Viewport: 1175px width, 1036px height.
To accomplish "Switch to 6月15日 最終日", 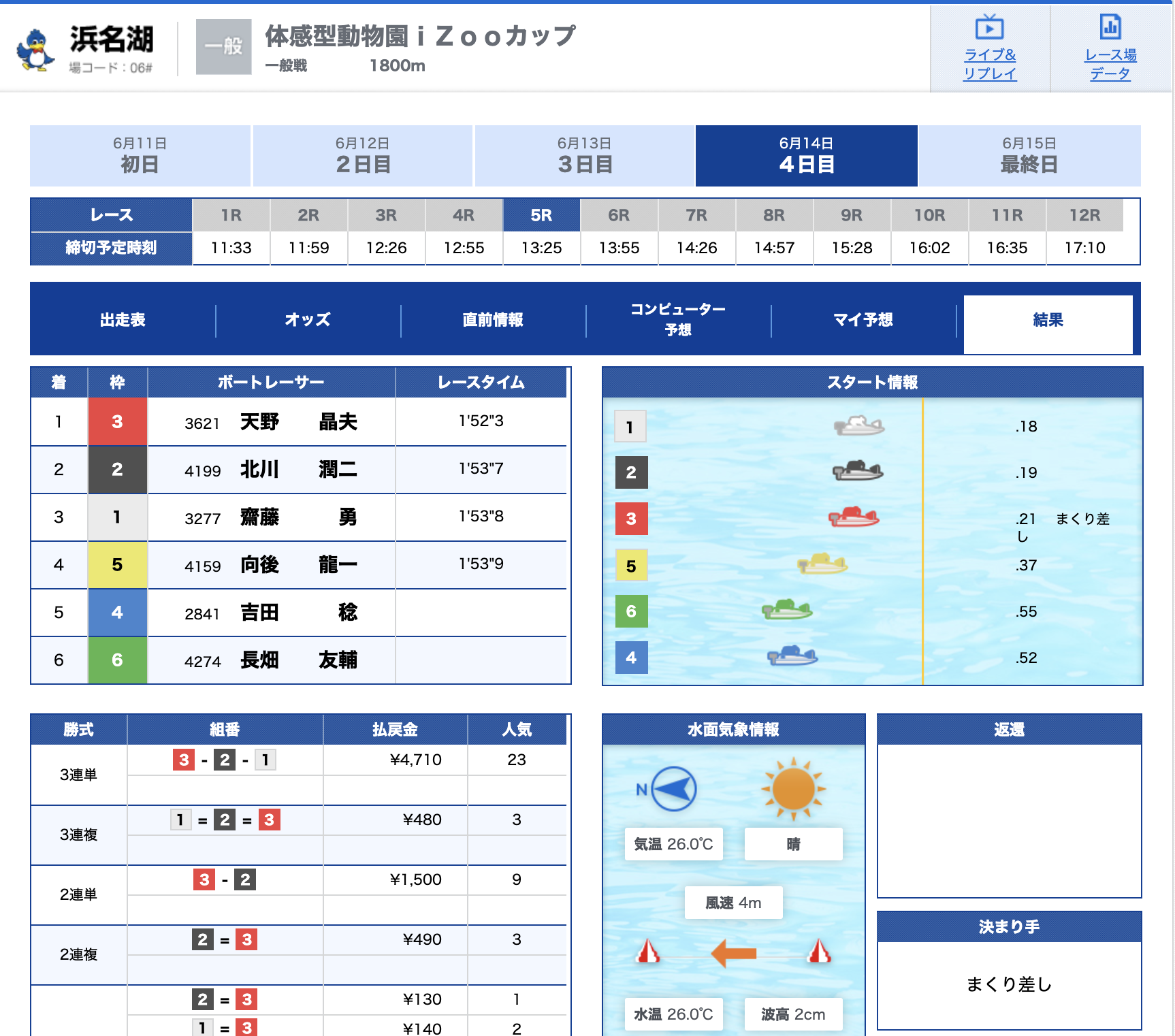I will point(1029,155).
